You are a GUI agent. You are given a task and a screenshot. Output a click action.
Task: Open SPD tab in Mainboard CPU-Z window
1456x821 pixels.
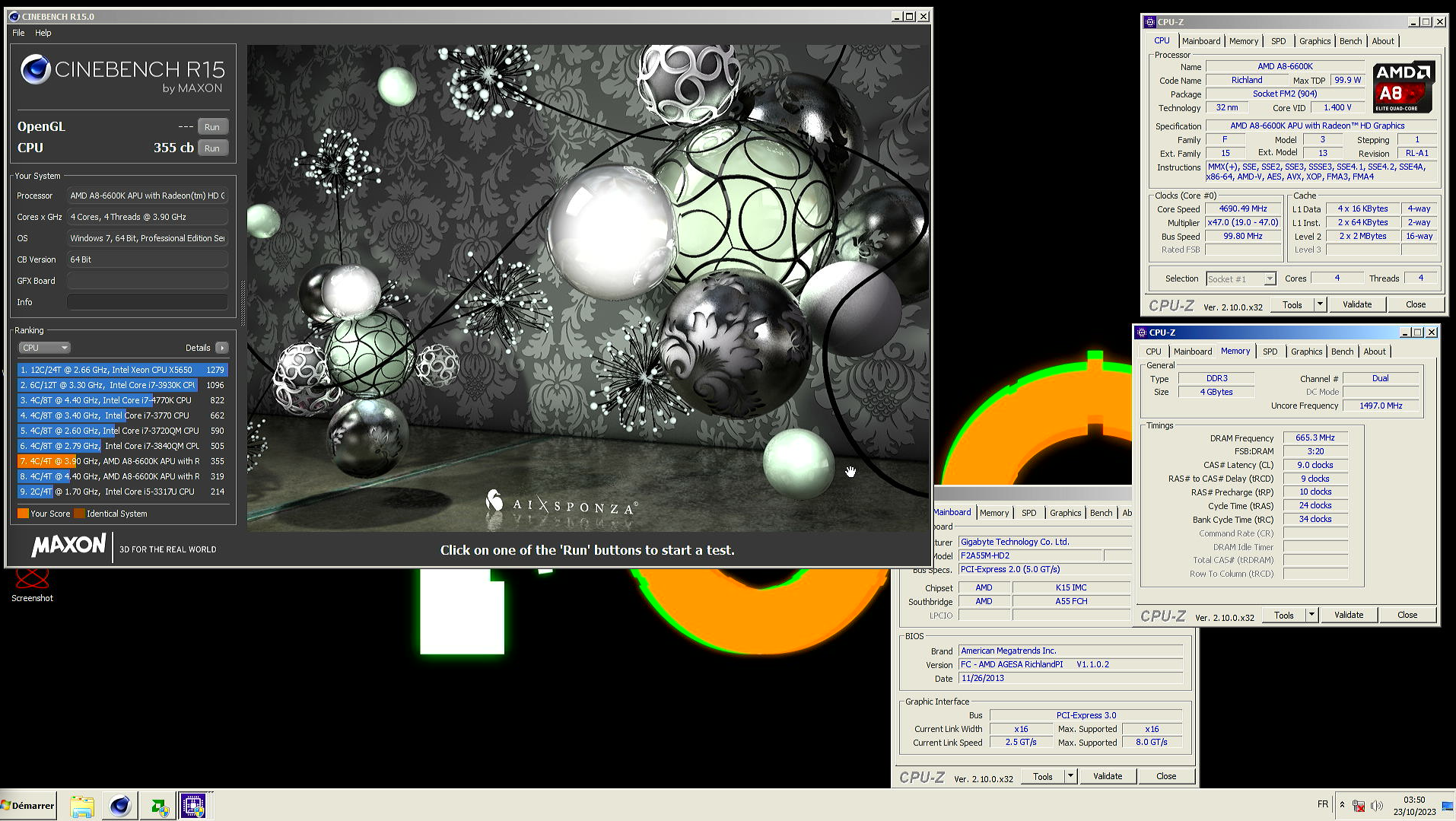tap(1029, 513)
